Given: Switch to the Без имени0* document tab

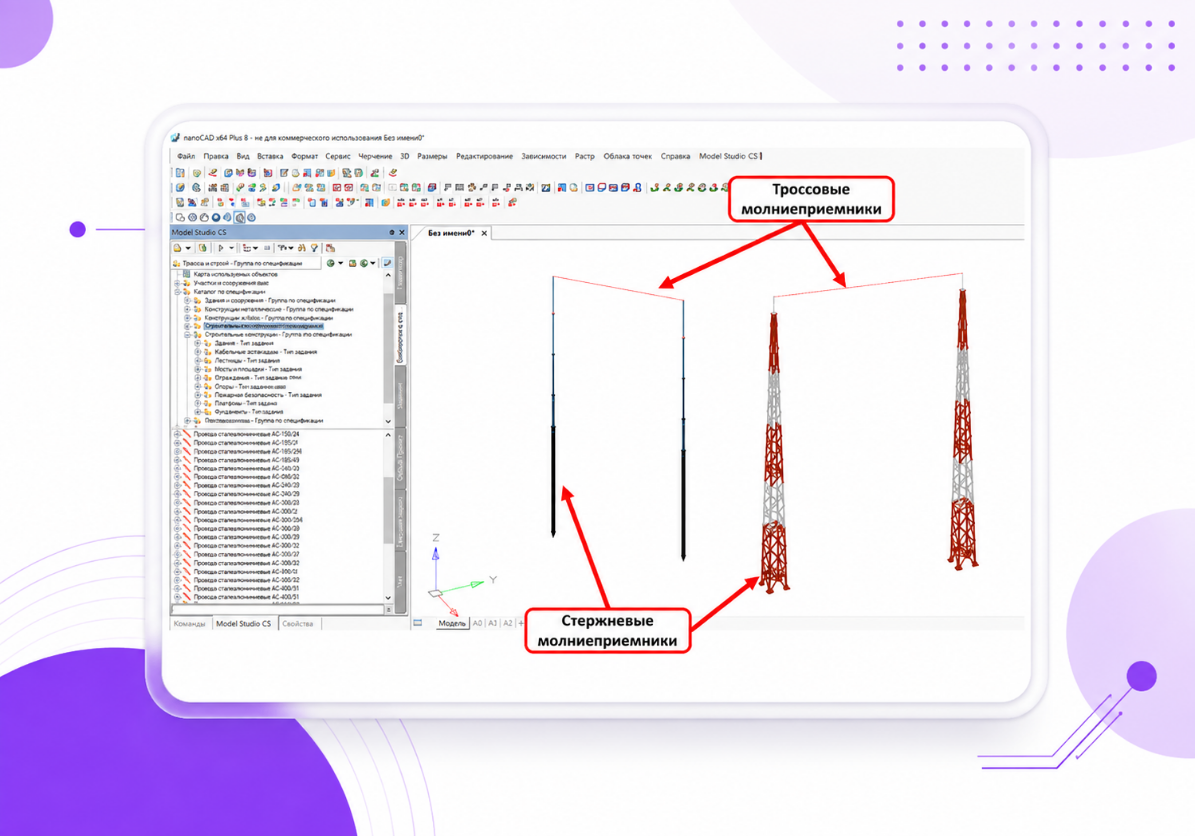Looking at the screenshot, I should click(x=450, y=233).
